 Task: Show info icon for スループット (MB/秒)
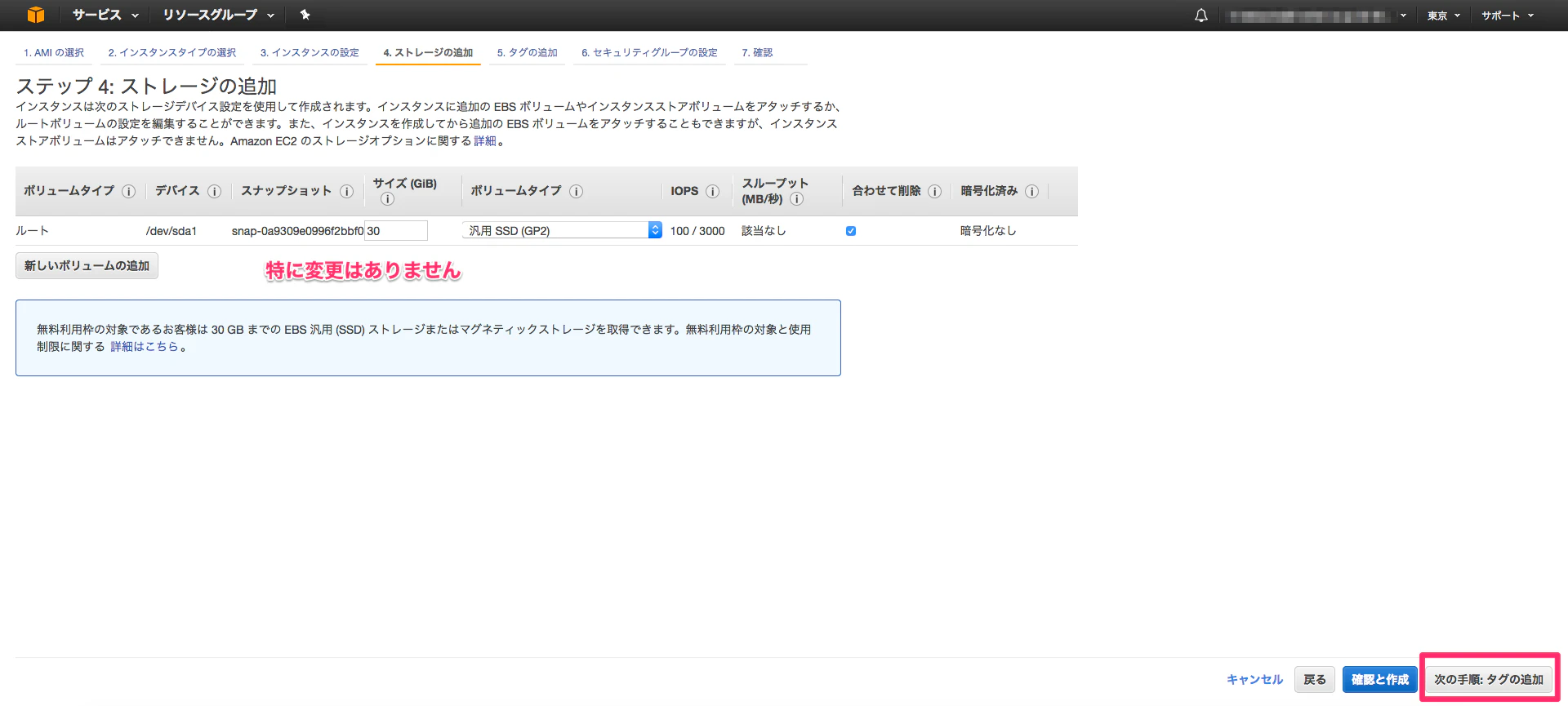(x=796, y=199)
